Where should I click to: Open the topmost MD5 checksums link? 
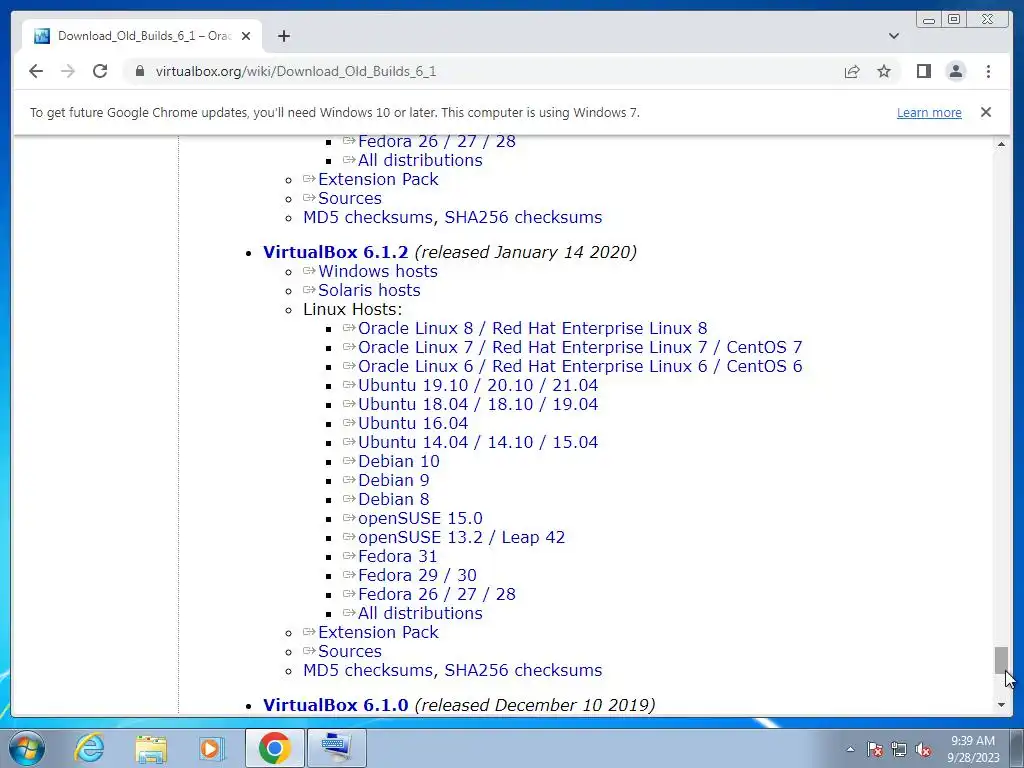tap(368, 217)
